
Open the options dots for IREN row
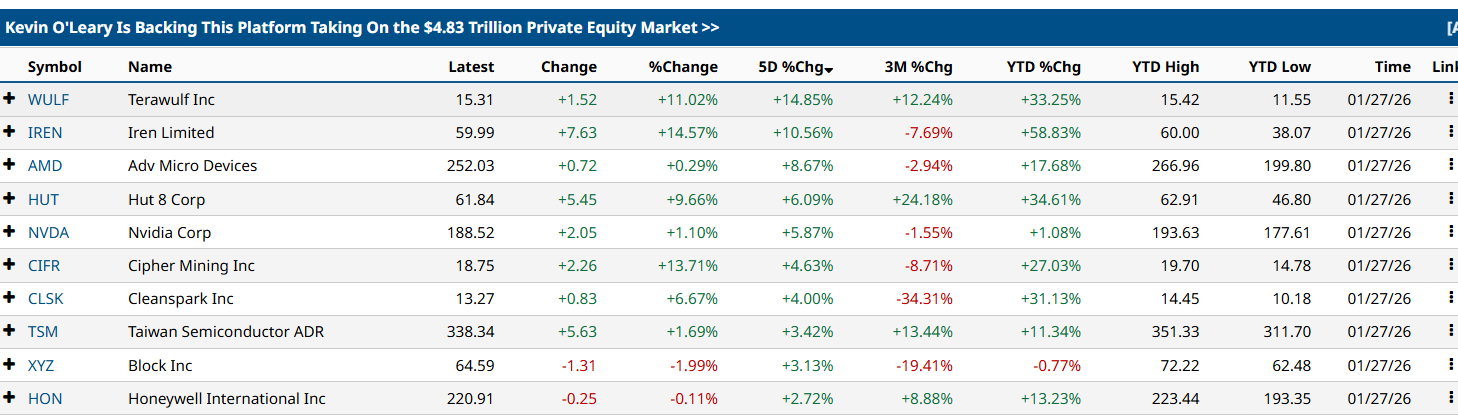click(1450, 132)
